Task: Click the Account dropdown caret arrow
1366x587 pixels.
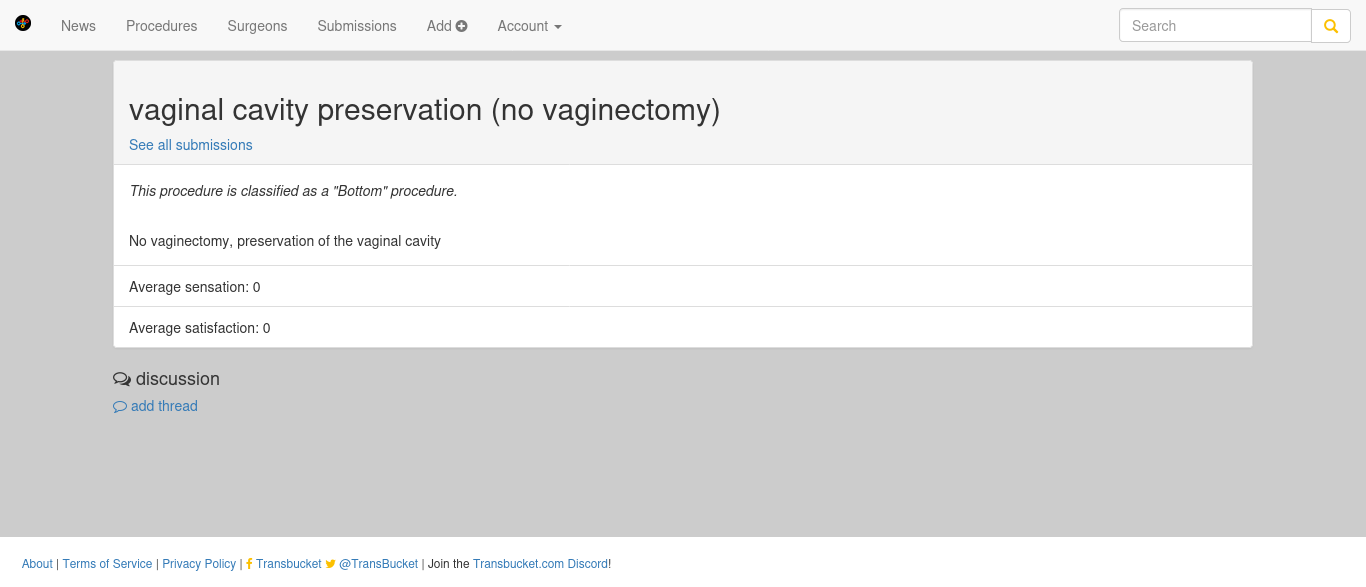Action: click(x=557, y=27)
